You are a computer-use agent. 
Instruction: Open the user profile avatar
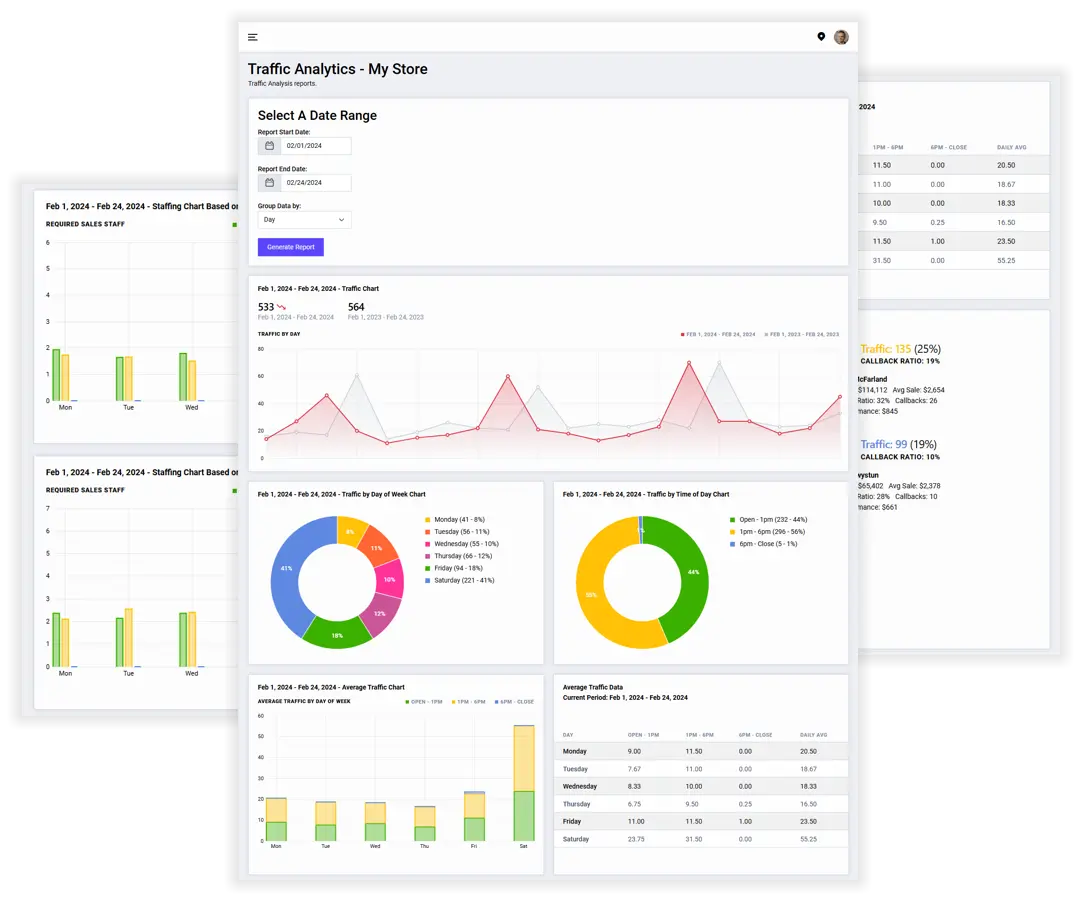(841, 37)
